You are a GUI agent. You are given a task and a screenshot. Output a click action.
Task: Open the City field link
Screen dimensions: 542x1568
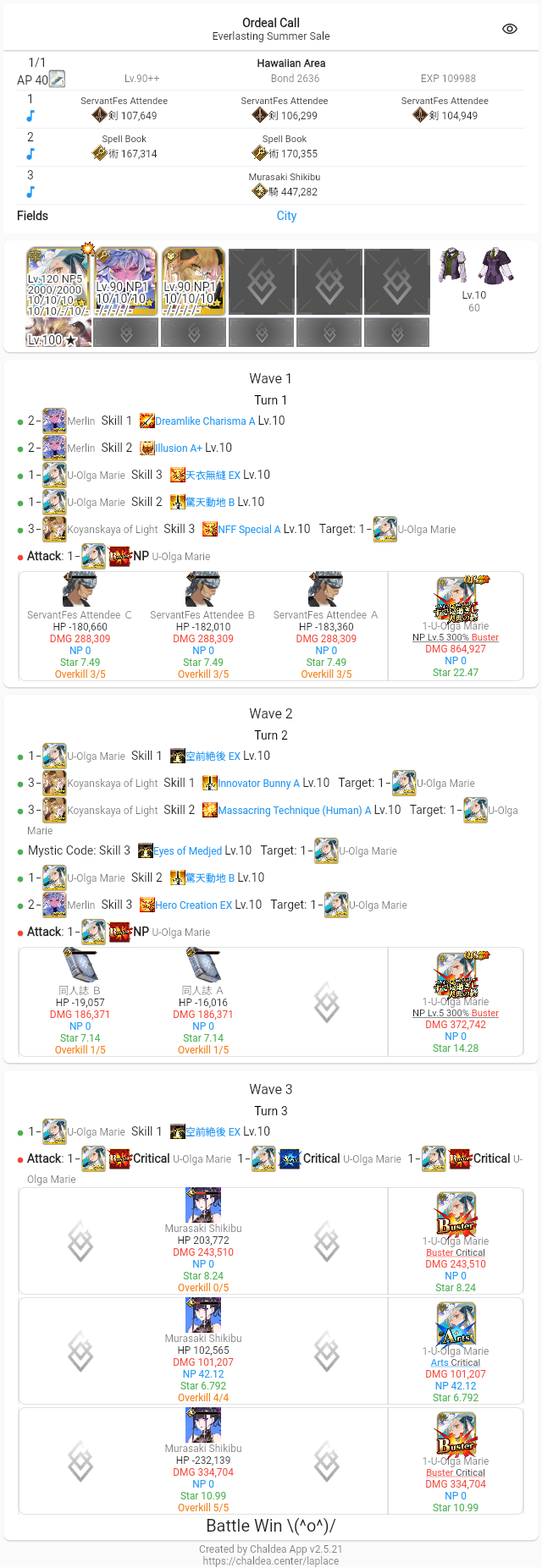[x=286, y=216]
